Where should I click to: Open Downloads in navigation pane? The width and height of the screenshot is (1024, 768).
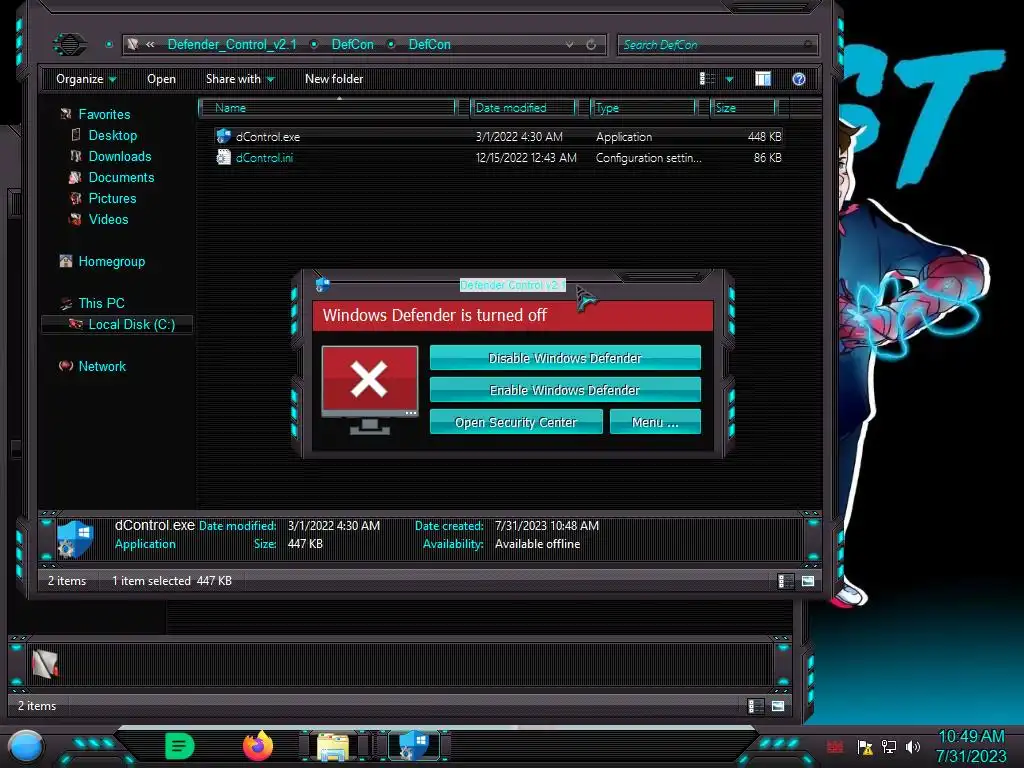(x=120, y=156)
